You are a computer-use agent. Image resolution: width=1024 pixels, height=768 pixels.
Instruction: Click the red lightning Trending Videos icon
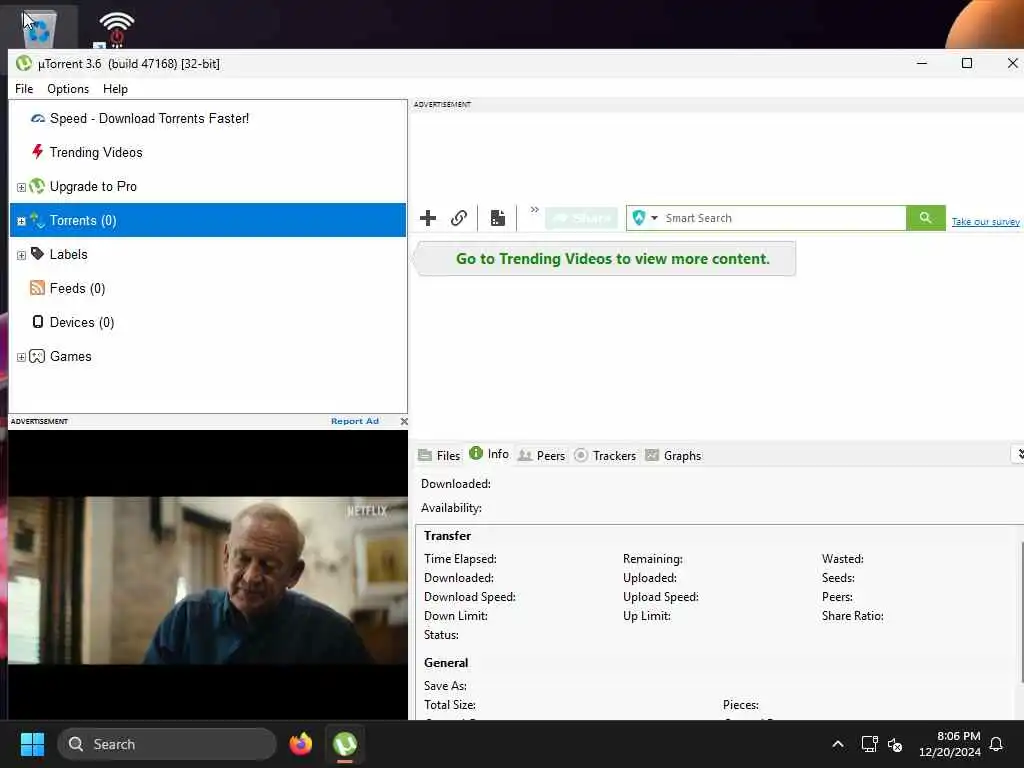[x=37, y=152]
